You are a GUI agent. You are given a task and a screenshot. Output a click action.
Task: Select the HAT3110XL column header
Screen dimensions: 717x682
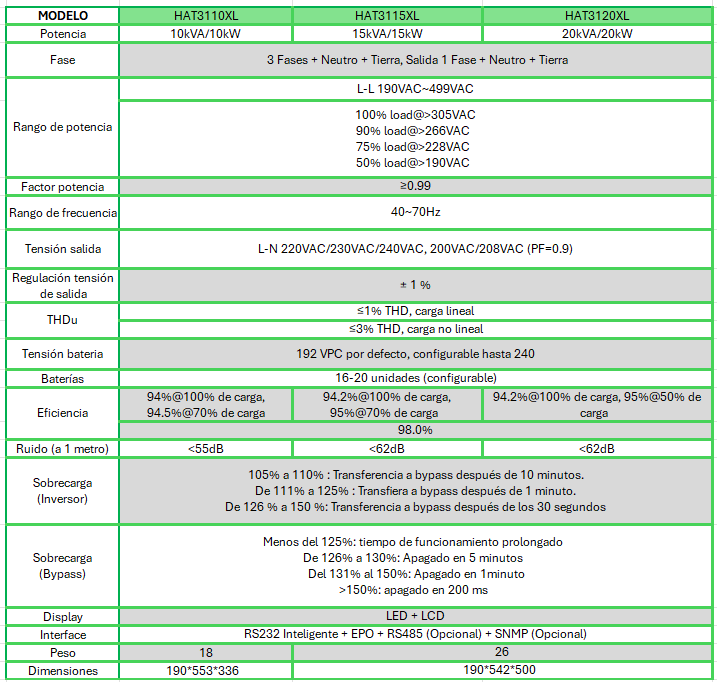[205, 16]
